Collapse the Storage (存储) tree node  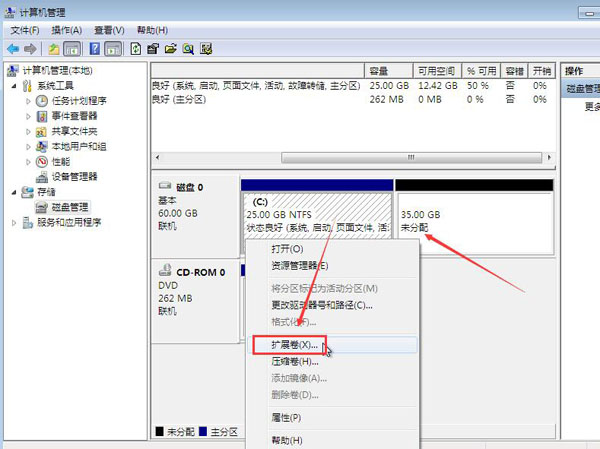click(x=14, y=192)
